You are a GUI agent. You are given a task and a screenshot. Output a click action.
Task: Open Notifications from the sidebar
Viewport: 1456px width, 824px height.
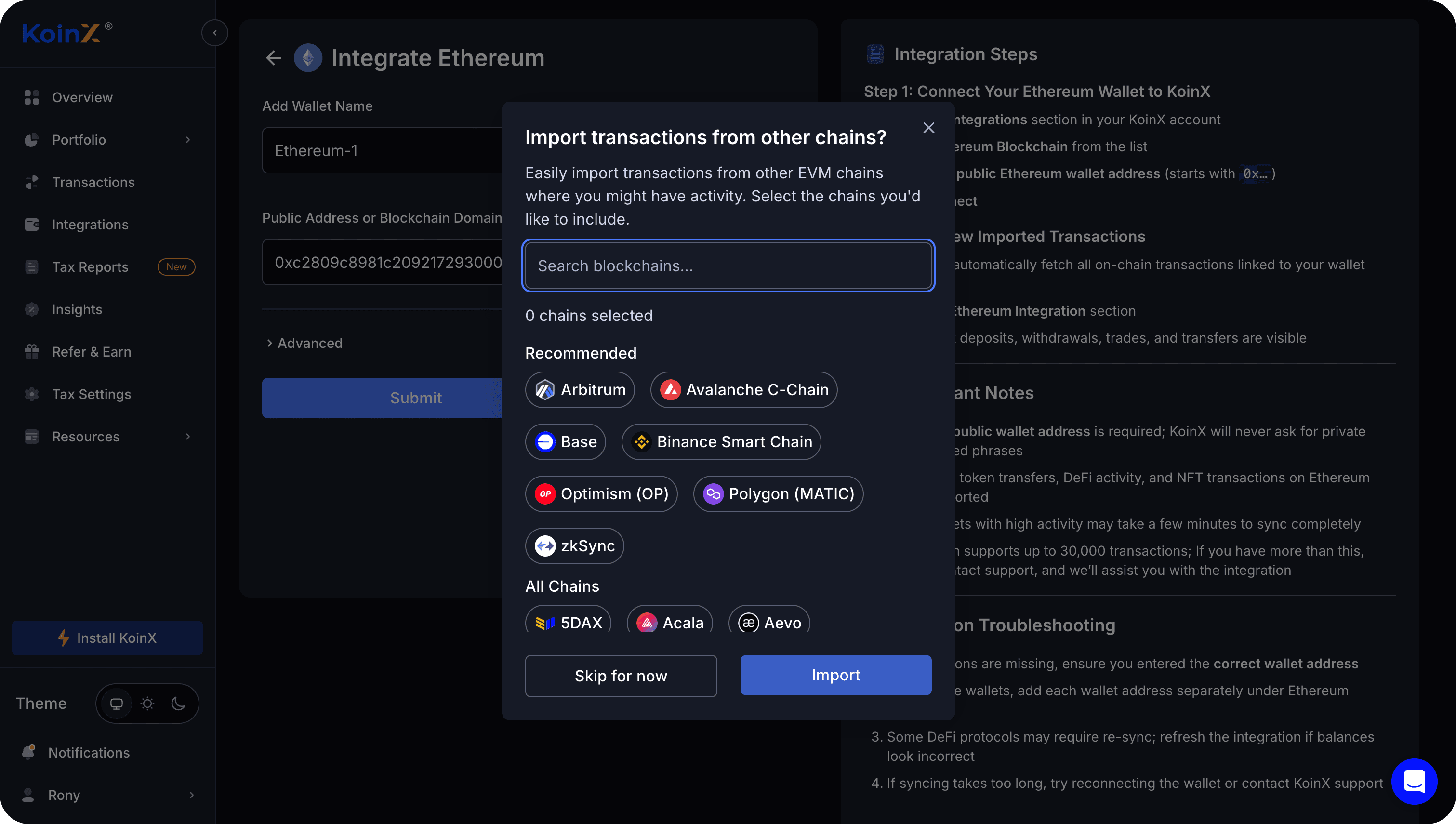pos(89,753)
